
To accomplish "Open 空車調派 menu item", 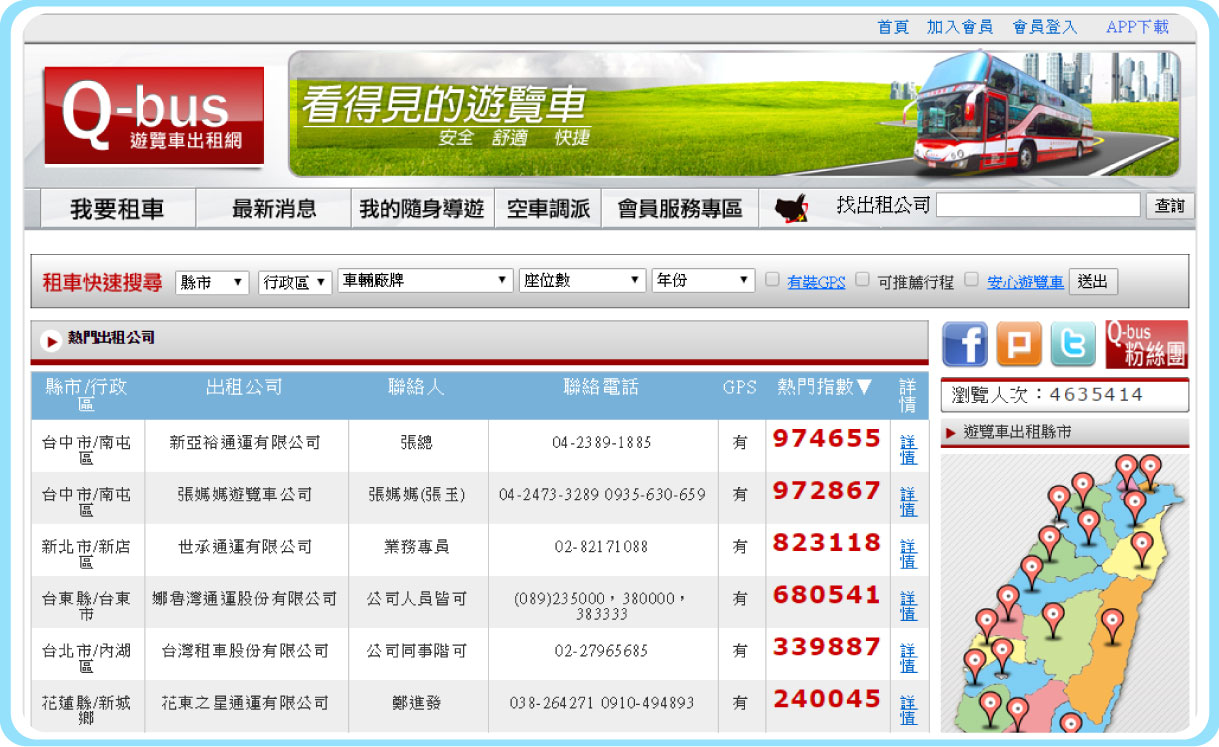I will tap(548, 209).
